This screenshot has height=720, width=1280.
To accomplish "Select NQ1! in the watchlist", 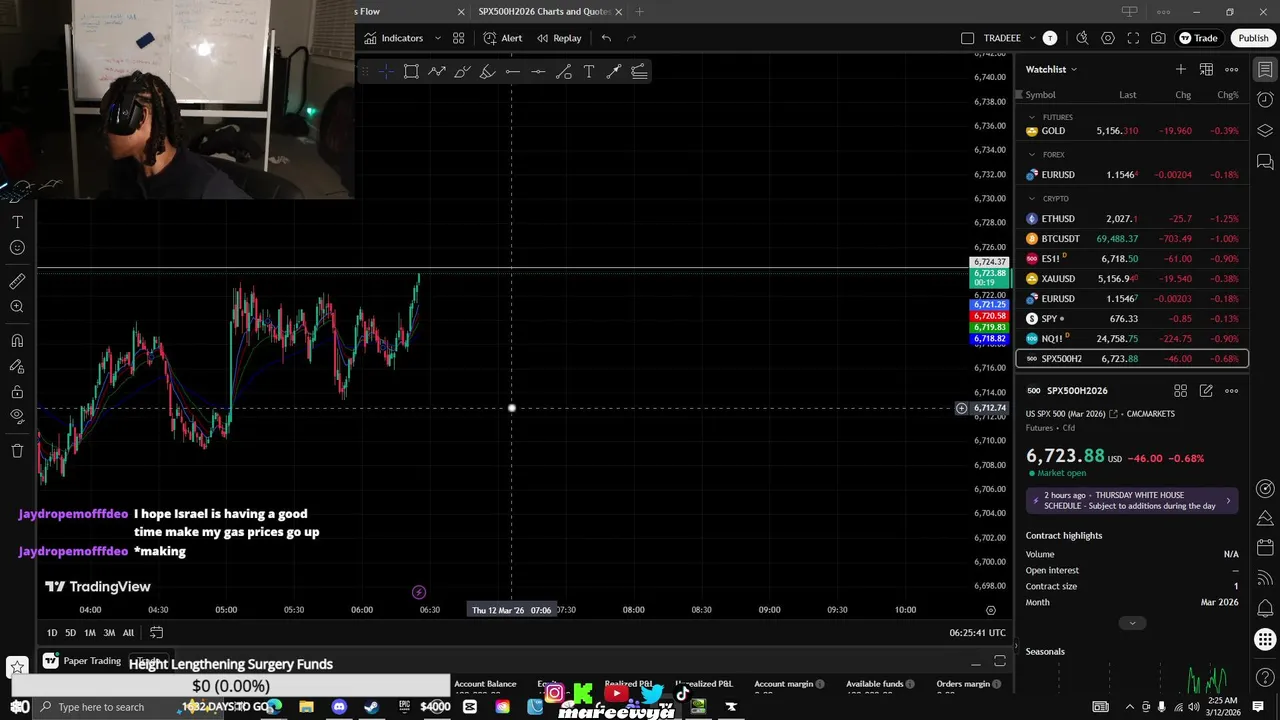I will 1132,339.
